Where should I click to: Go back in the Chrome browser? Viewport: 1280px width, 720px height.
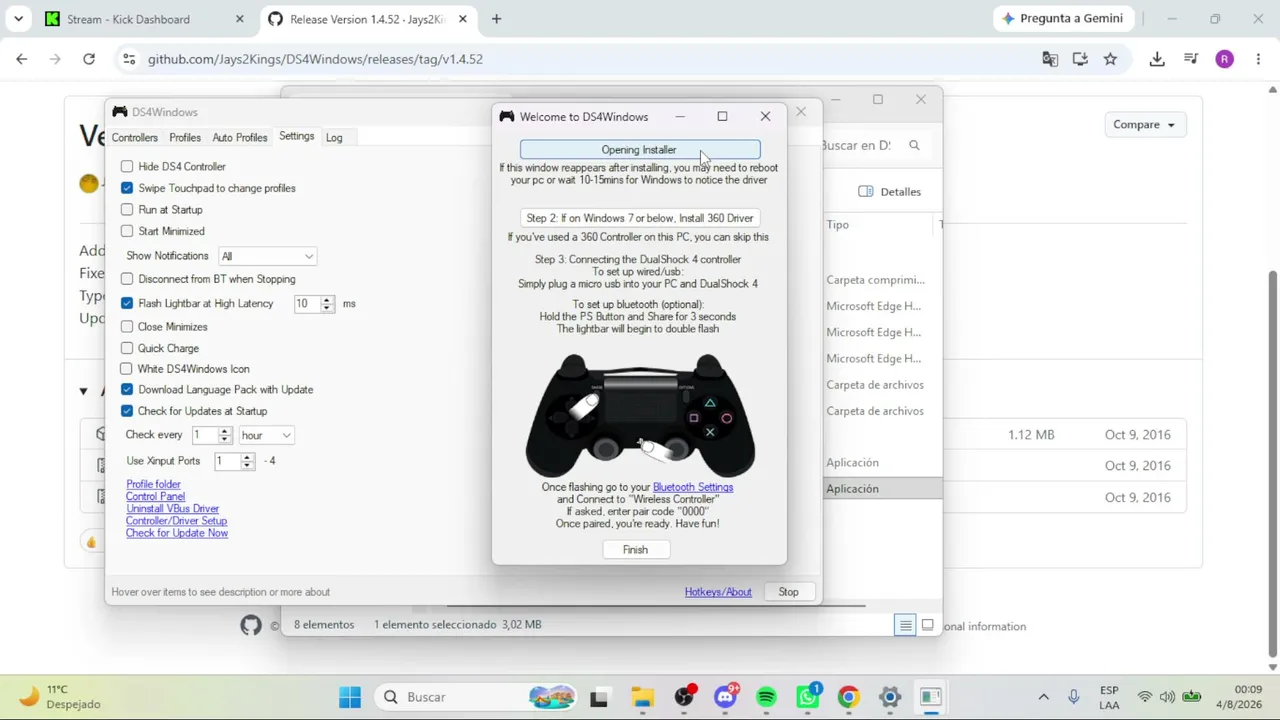[21, 59]
